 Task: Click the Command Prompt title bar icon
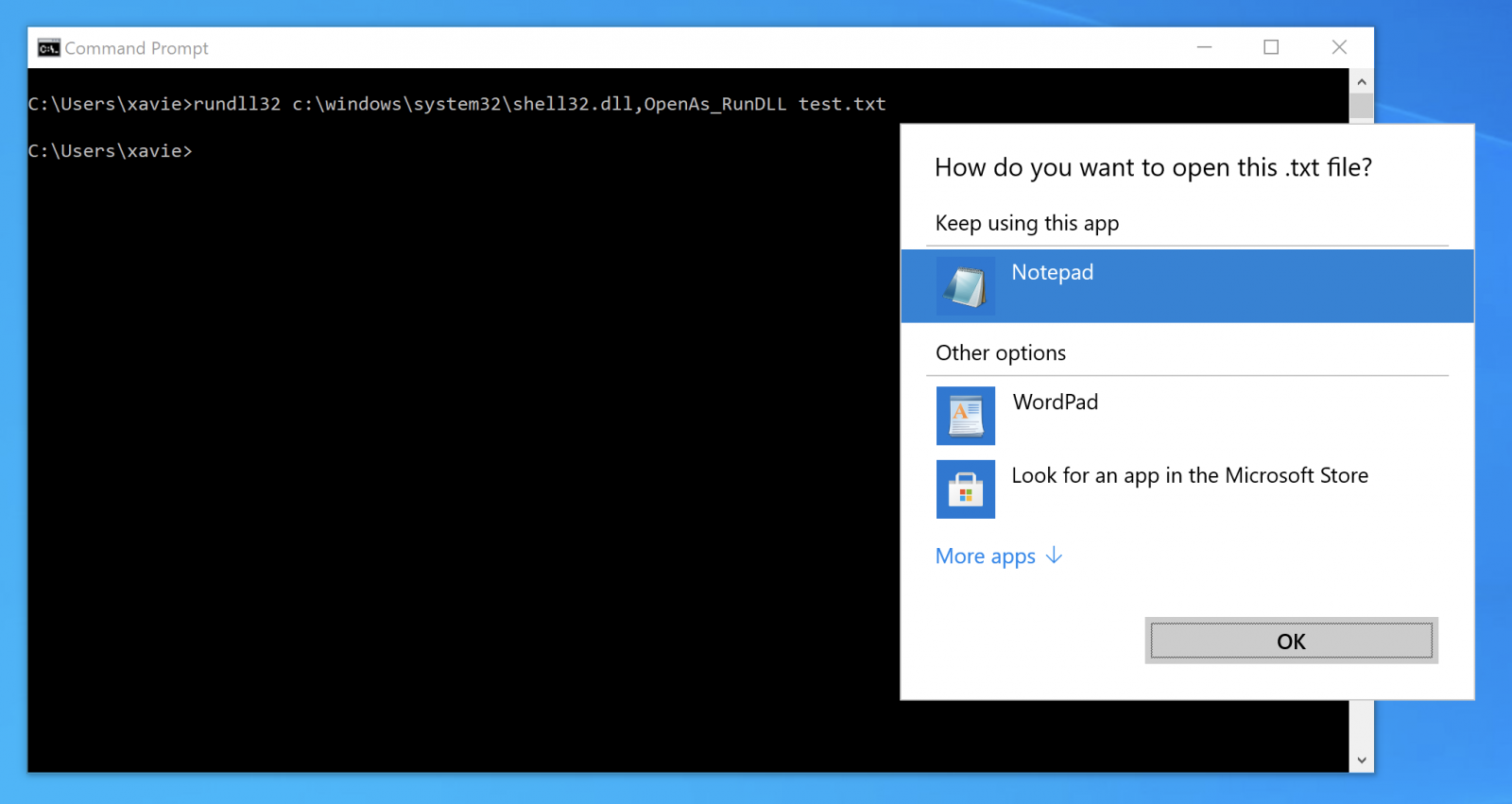pyautogui.click(x=48, y=48)
